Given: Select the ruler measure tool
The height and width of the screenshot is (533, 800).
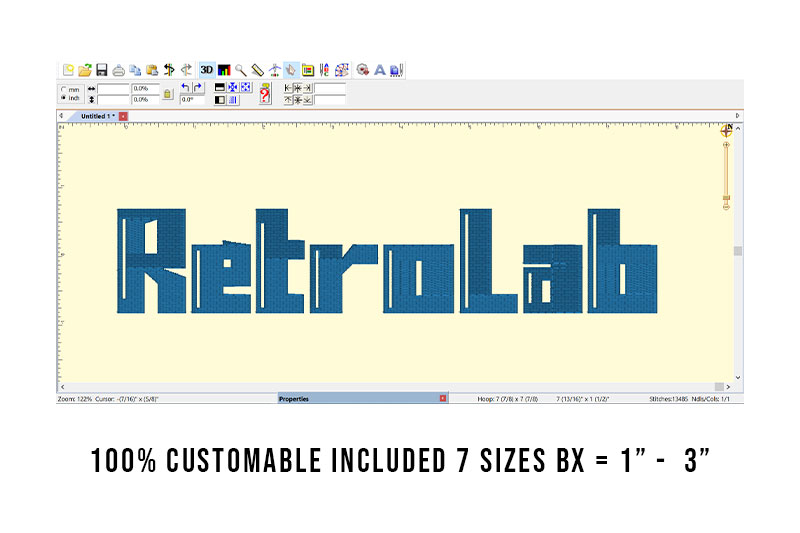Looking at the screenshot, I should 258,70.
